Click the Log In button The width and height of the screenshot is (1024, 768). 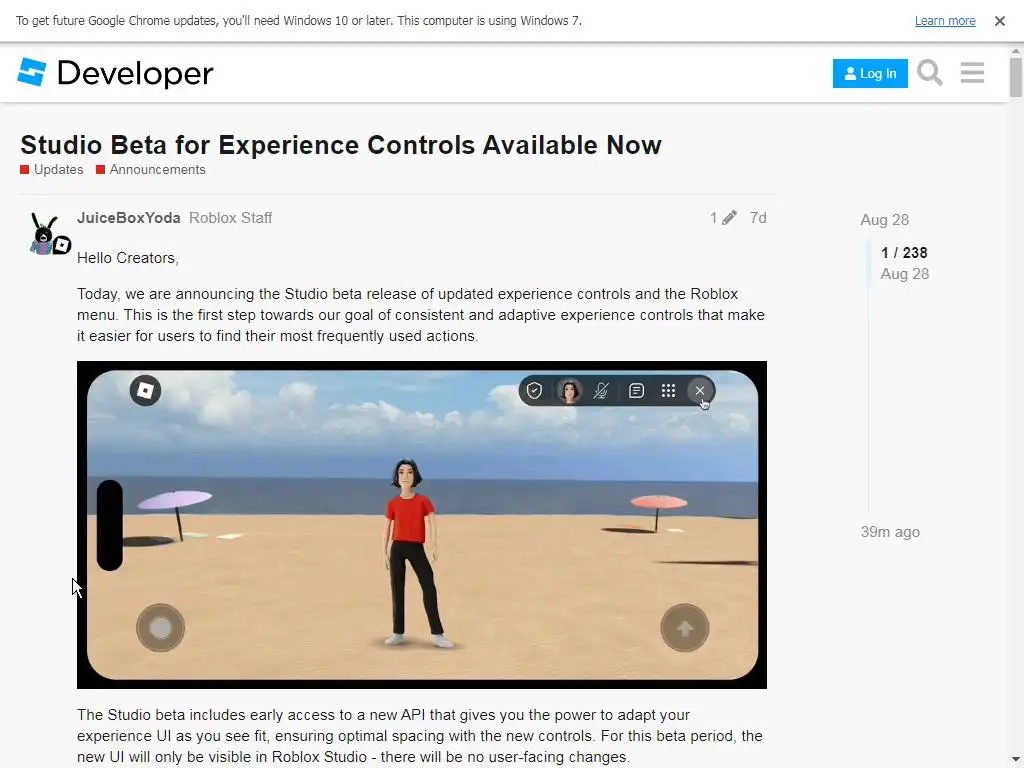(x=870, y=73)
